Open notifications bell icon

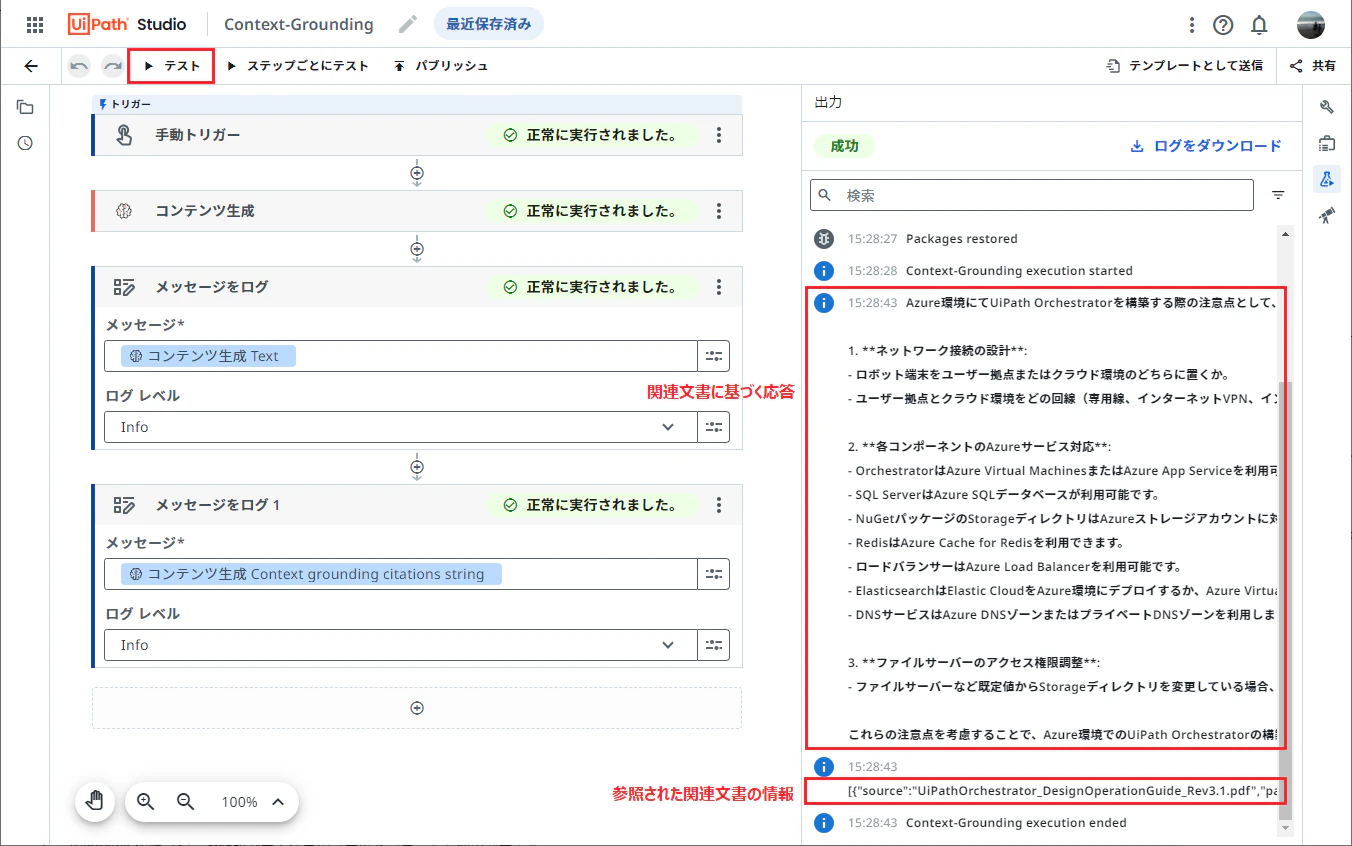click(1259, 25)
